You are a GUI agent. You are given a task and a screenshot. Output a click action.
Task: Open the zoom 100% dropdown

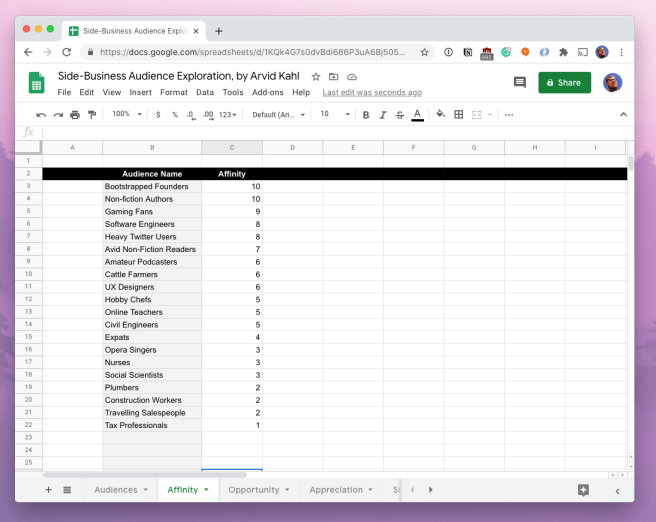point(127,114)
